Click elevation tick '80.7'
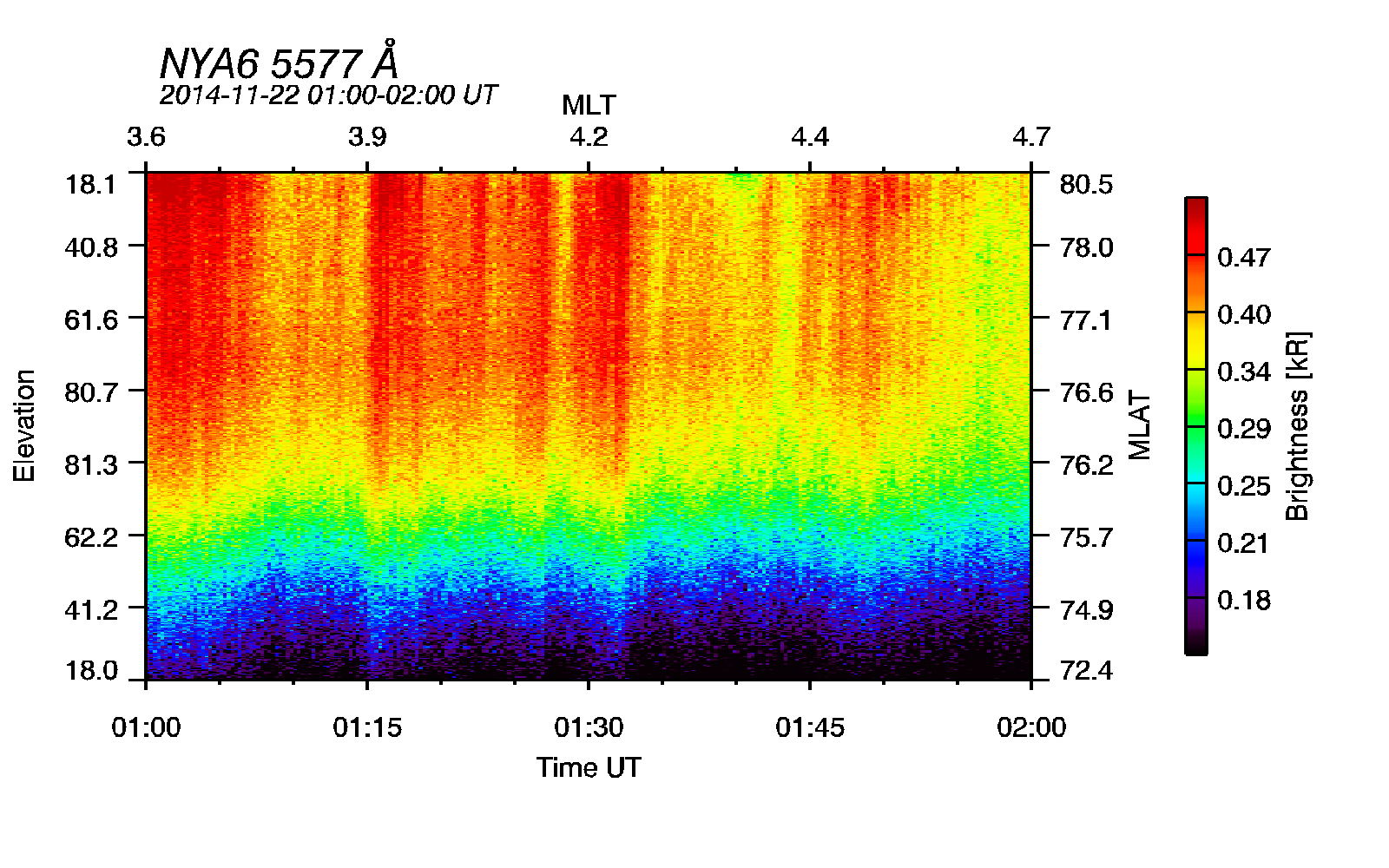The width and height of the screenshot is (1389, 868). tap(91, 392)
